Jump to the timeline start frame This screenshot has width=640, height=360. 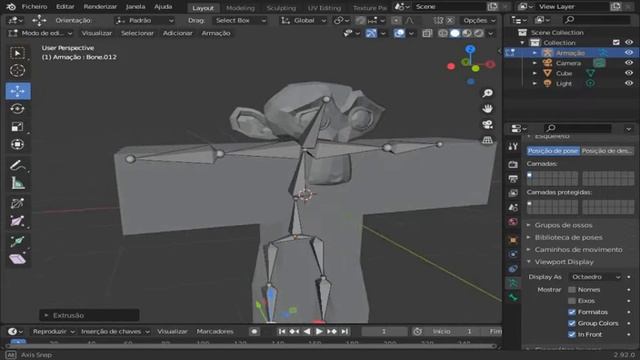pyautogui.click(x=282, y=331)
